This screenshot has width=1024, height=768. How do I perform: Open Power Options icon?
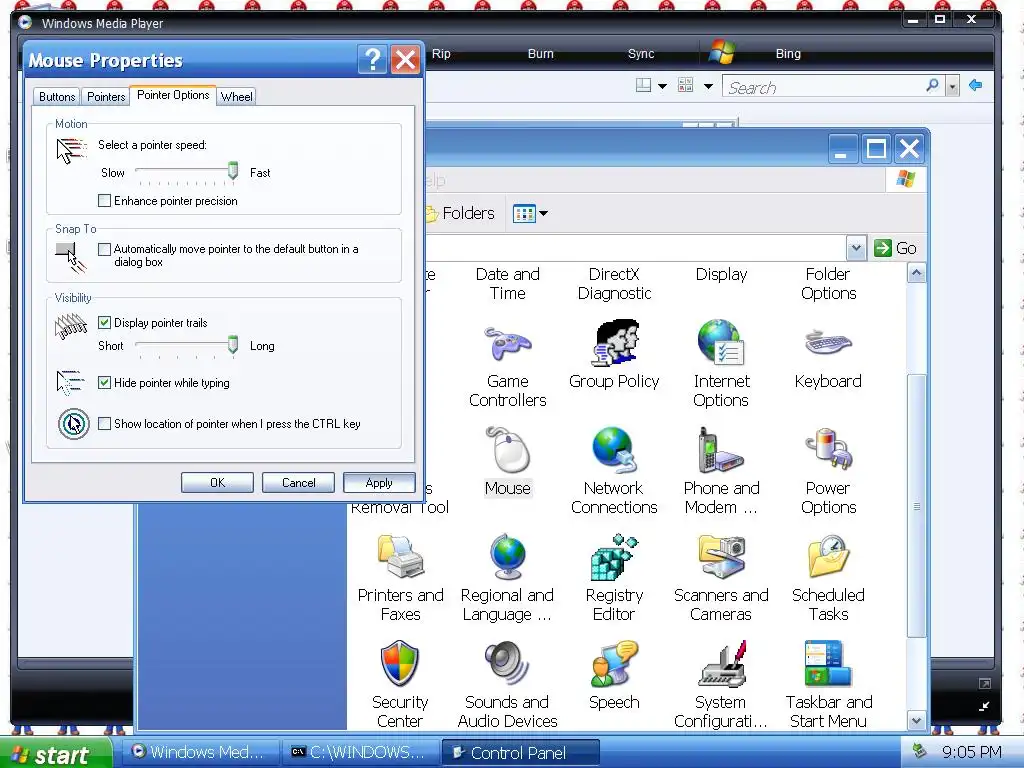828,450
